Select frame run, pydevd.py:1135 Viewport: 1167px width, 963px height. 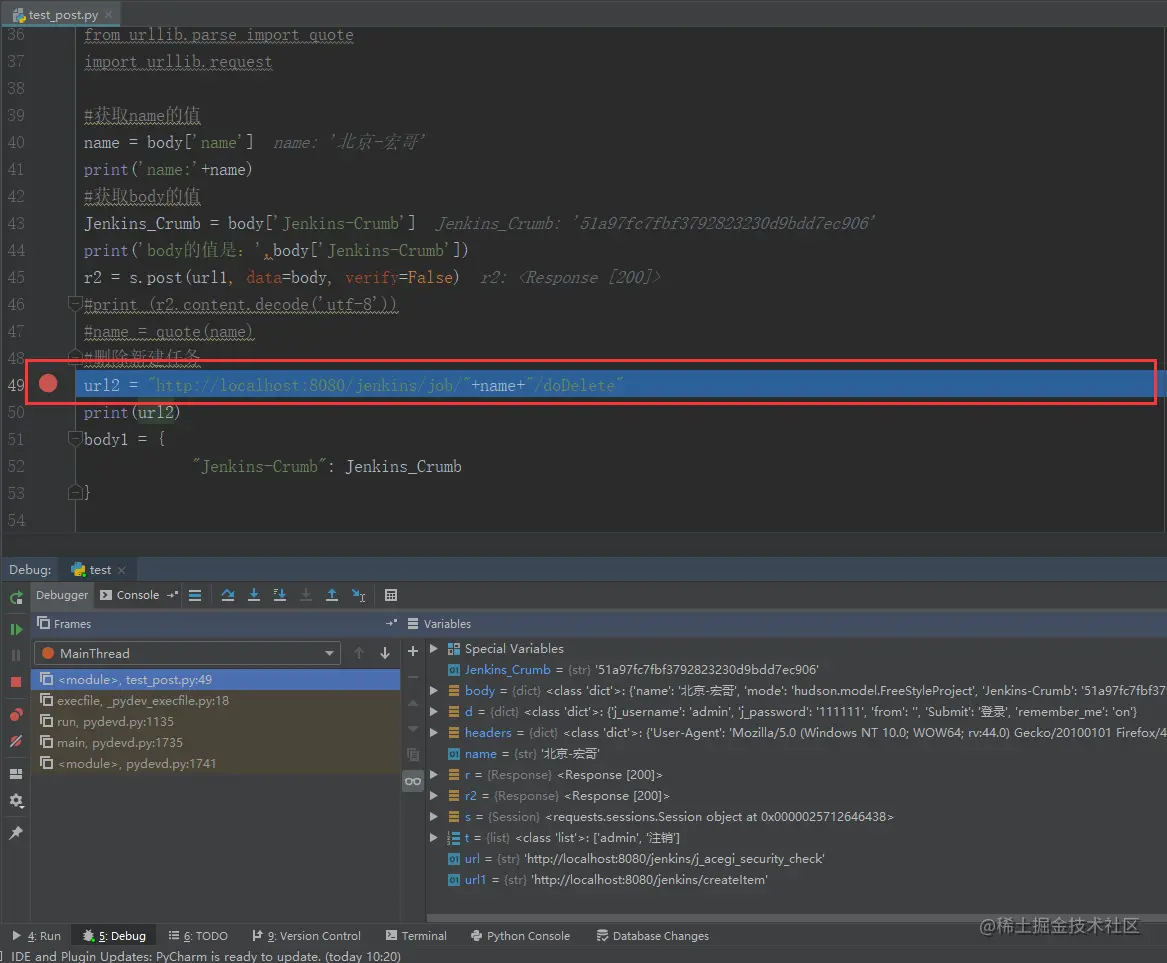click(x=216, y=722)
